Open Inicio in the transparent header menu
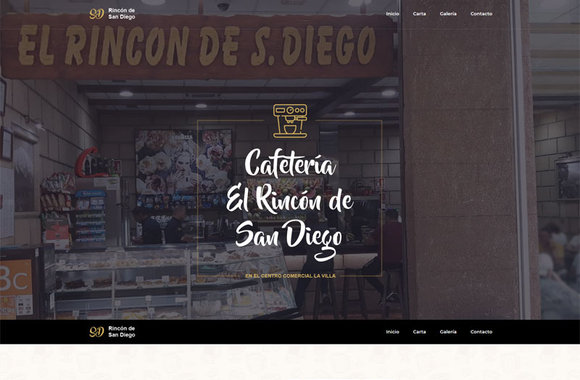Viewport: 580px width, 380px height. pos(392,14)
